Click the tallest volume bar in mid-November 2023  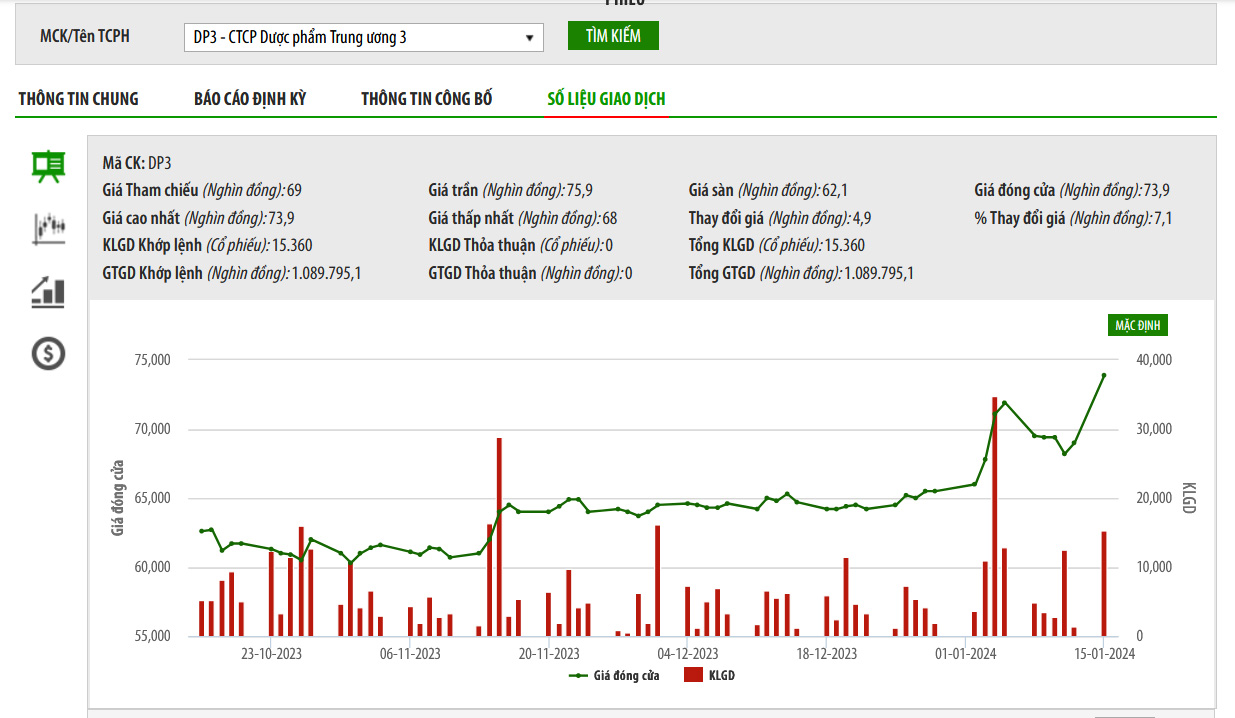click(x=499, y=537)
